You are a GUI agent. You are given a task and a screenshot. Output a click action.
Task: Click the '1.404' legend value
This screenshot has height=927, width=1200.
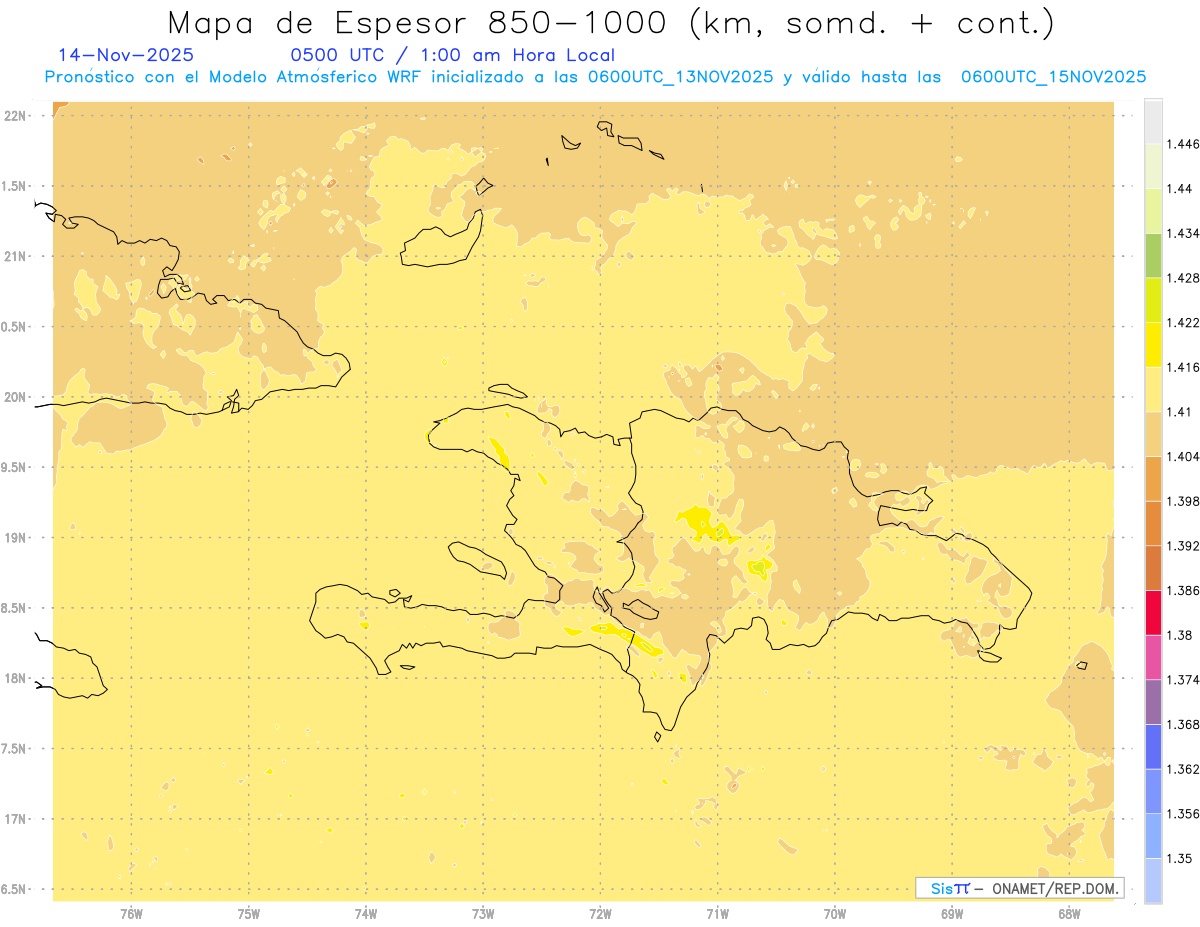point(1183,456)
